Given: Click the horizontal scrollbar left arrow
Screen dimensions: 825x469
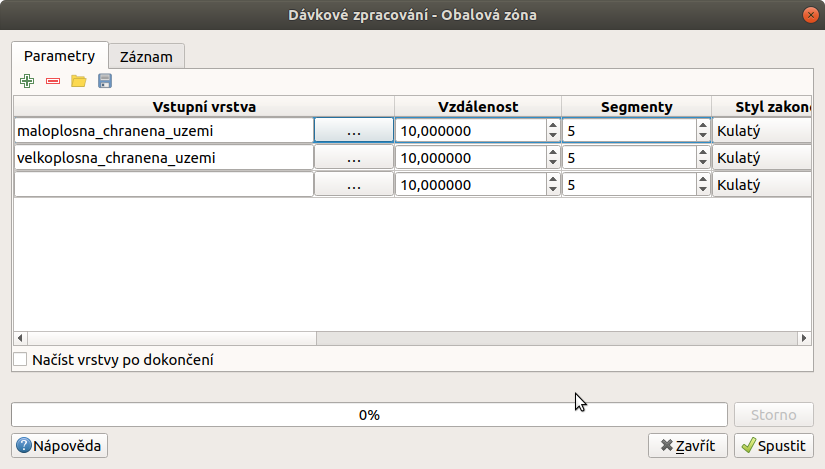Looking at the screenshot, I should 21,338.
